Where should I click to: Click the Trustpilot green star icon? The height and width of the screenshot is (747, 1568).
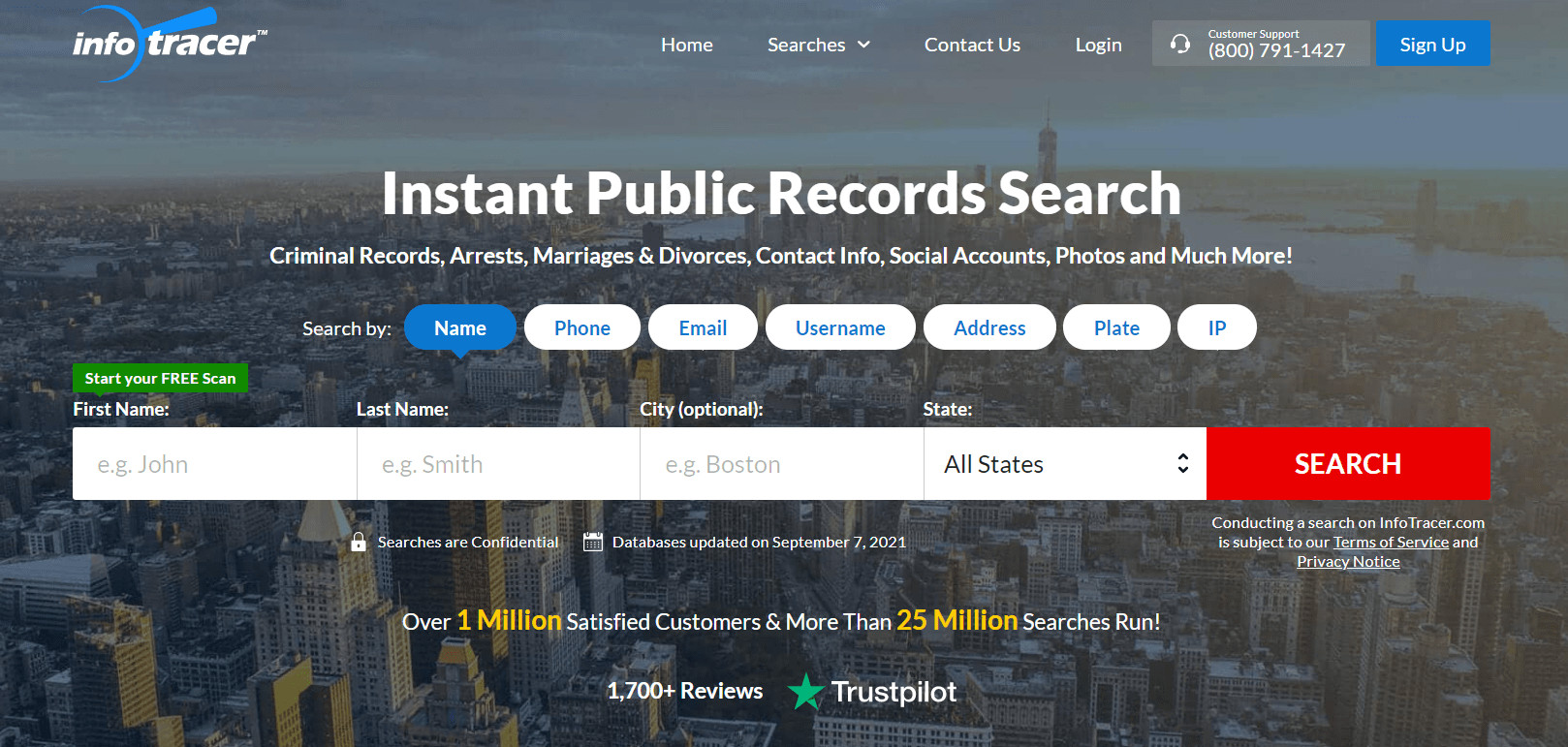click(805, 692)
